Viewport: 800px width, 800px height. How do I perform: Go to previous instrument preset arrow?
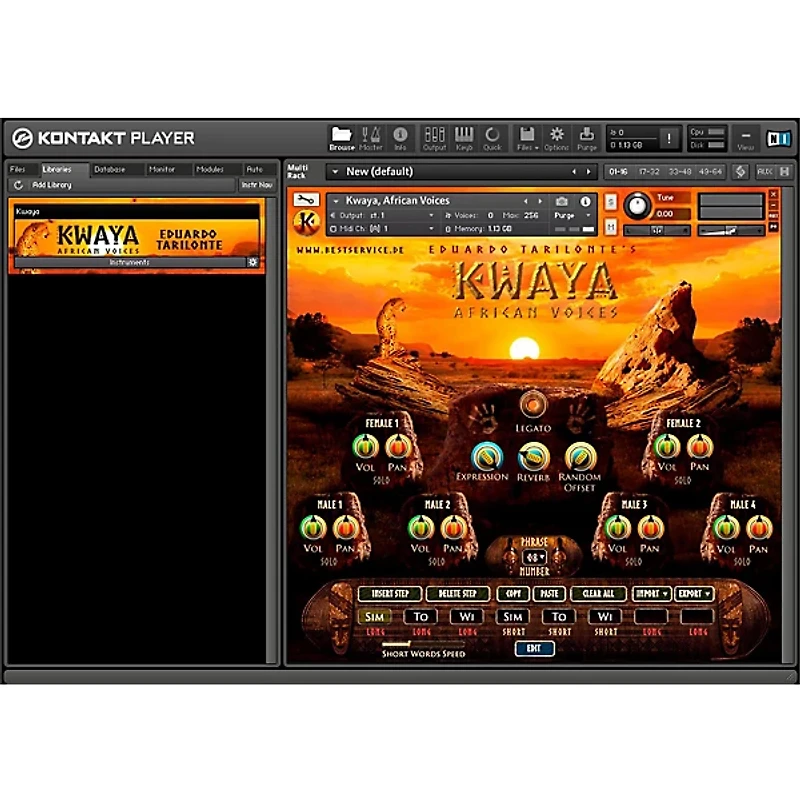pos(526,202)
